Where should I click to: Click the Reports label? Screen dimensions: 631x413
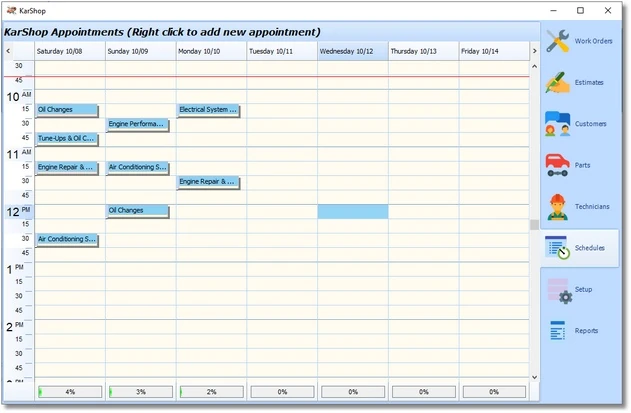[586, 331]
